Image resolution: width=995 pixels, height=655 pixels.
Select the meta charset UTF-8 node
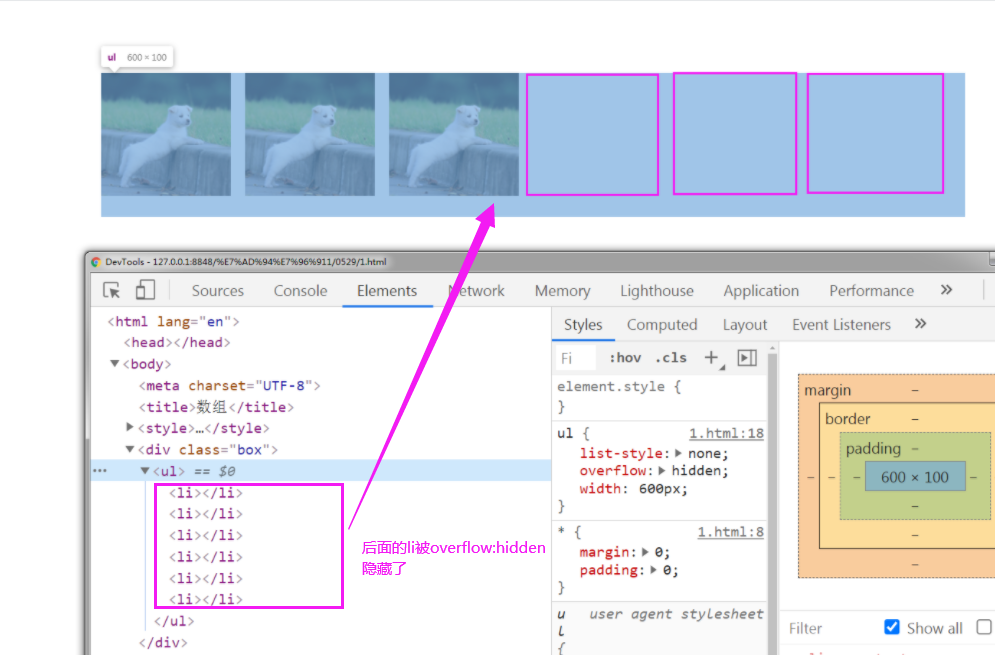click(230, 386)
